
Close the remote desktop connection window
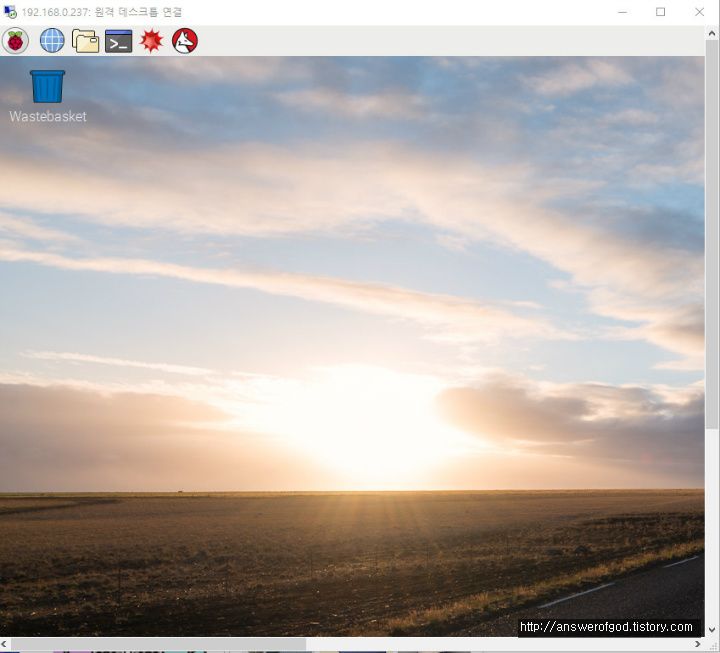(x=699, y=12)
